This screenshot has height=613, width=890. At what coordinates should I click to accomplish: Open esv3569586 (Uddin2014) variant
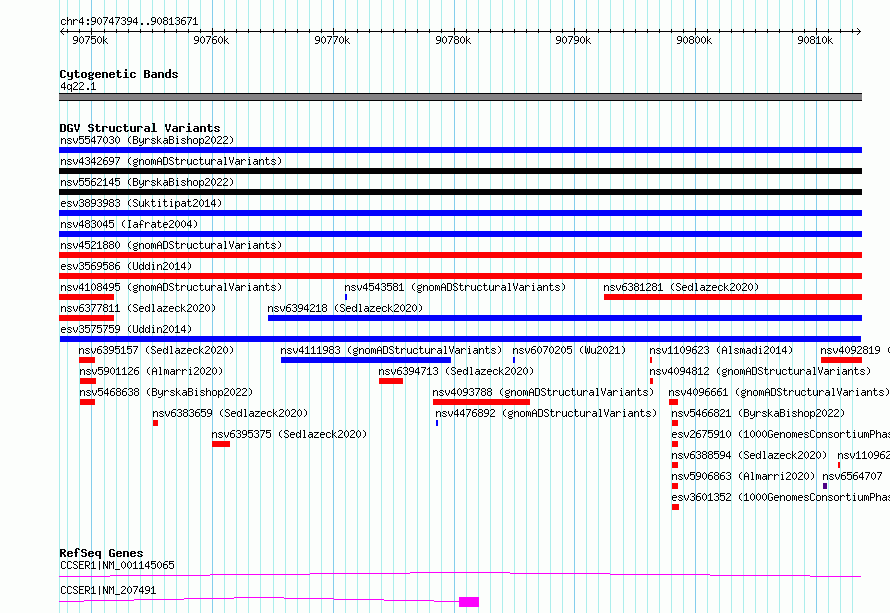click(126, 266)
